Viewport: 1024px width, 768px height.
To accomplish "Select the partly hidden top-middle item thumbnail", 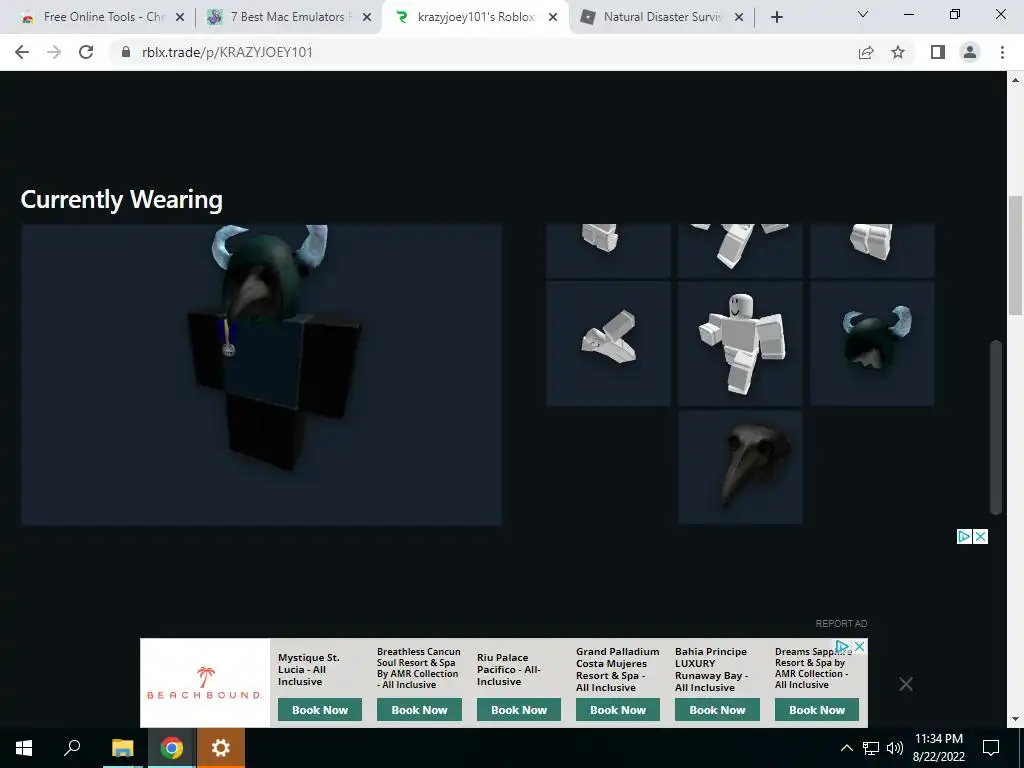I will [740, 251].
